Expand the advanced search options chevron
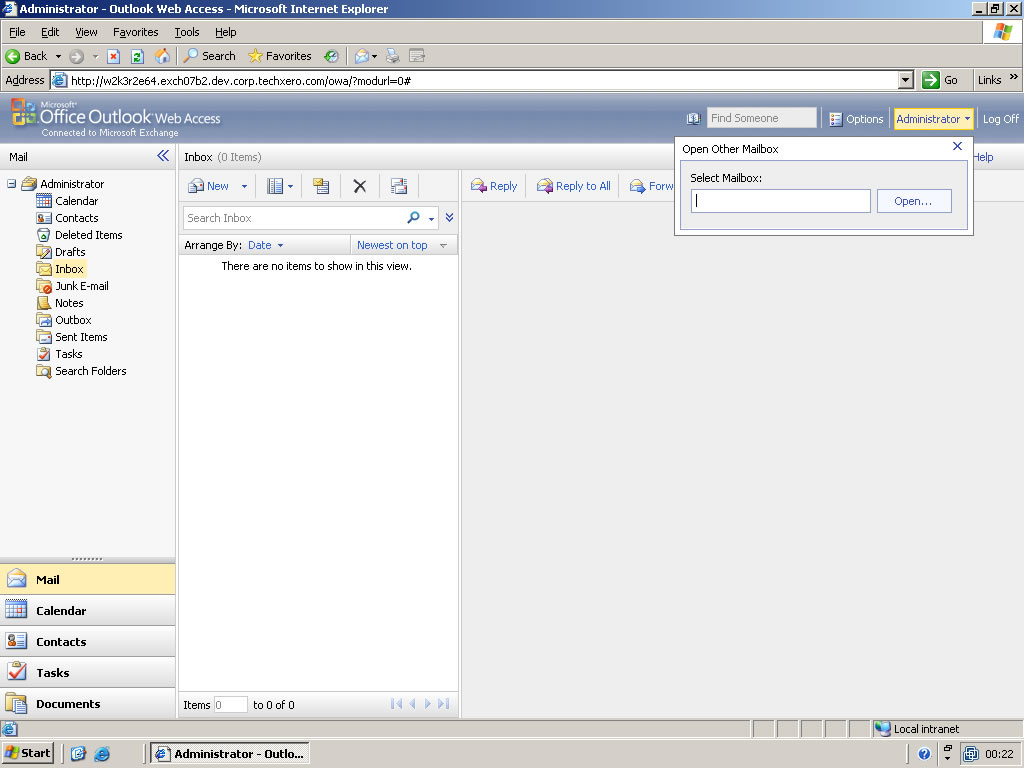 tap(449, 218)
